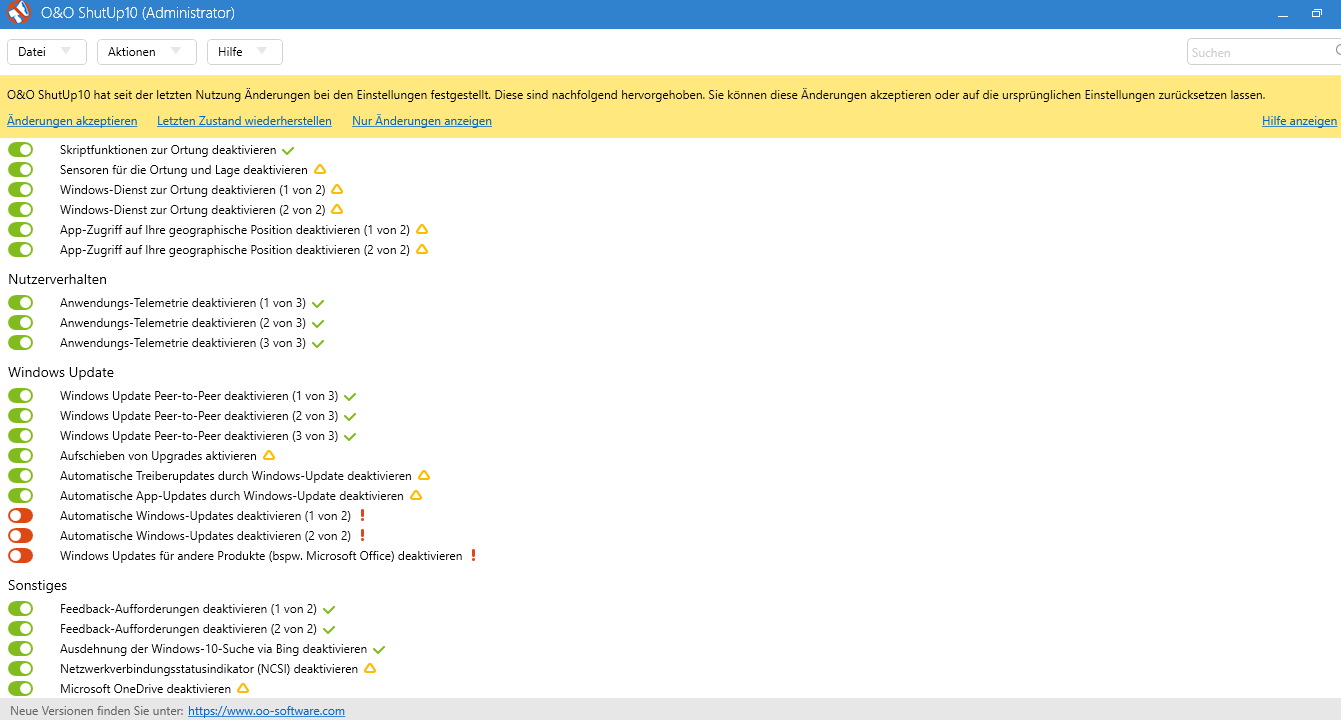Click the O&O ShutUp10 app logo
1341x720 pixels.
pyautogui.click(x=20, y=13)
